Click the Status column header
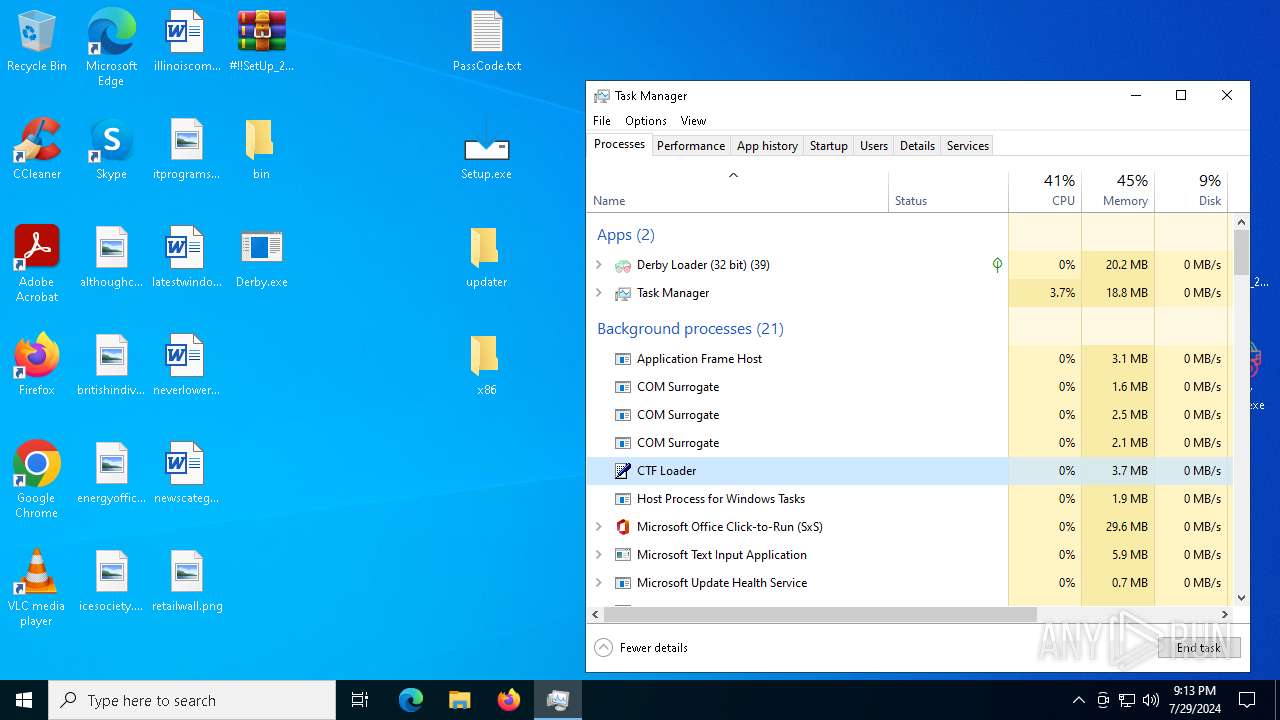1280x720 pixels. 948,190
